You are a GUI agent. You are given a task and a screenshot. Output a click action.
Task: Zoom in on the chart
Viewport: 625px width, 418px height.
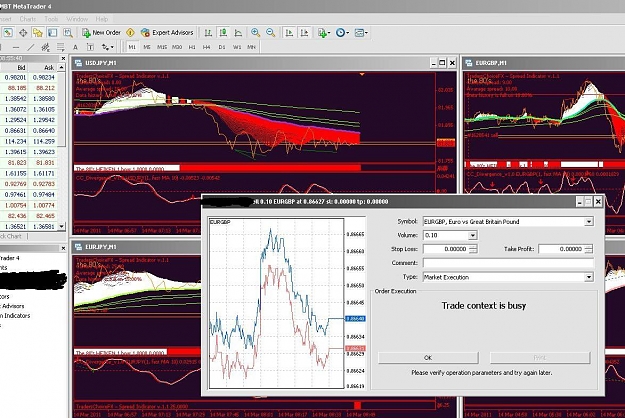click(256, 33)
